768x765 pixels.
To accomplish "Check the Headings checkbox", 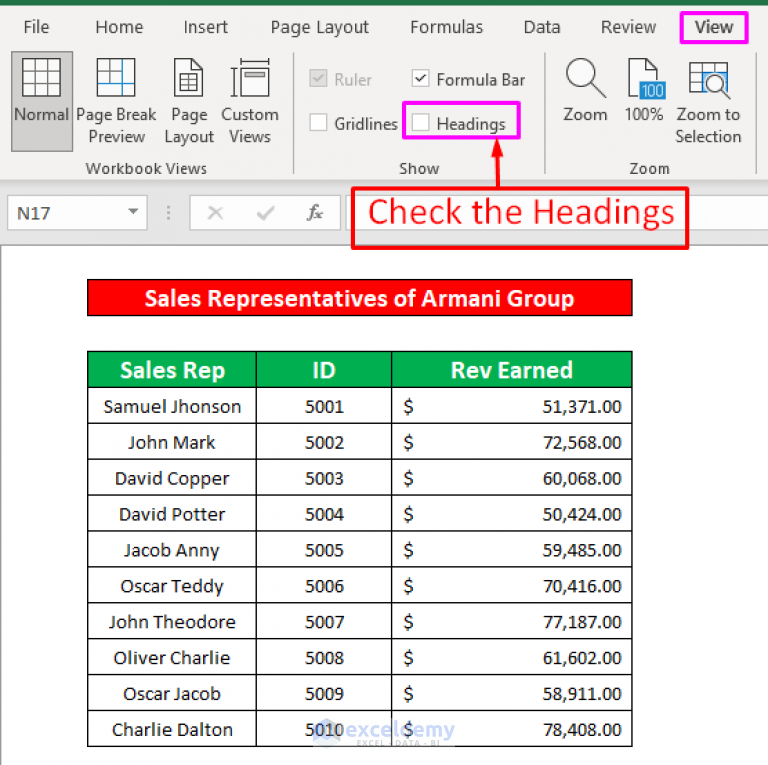I will pyautogui.click(x=420, y=122).
